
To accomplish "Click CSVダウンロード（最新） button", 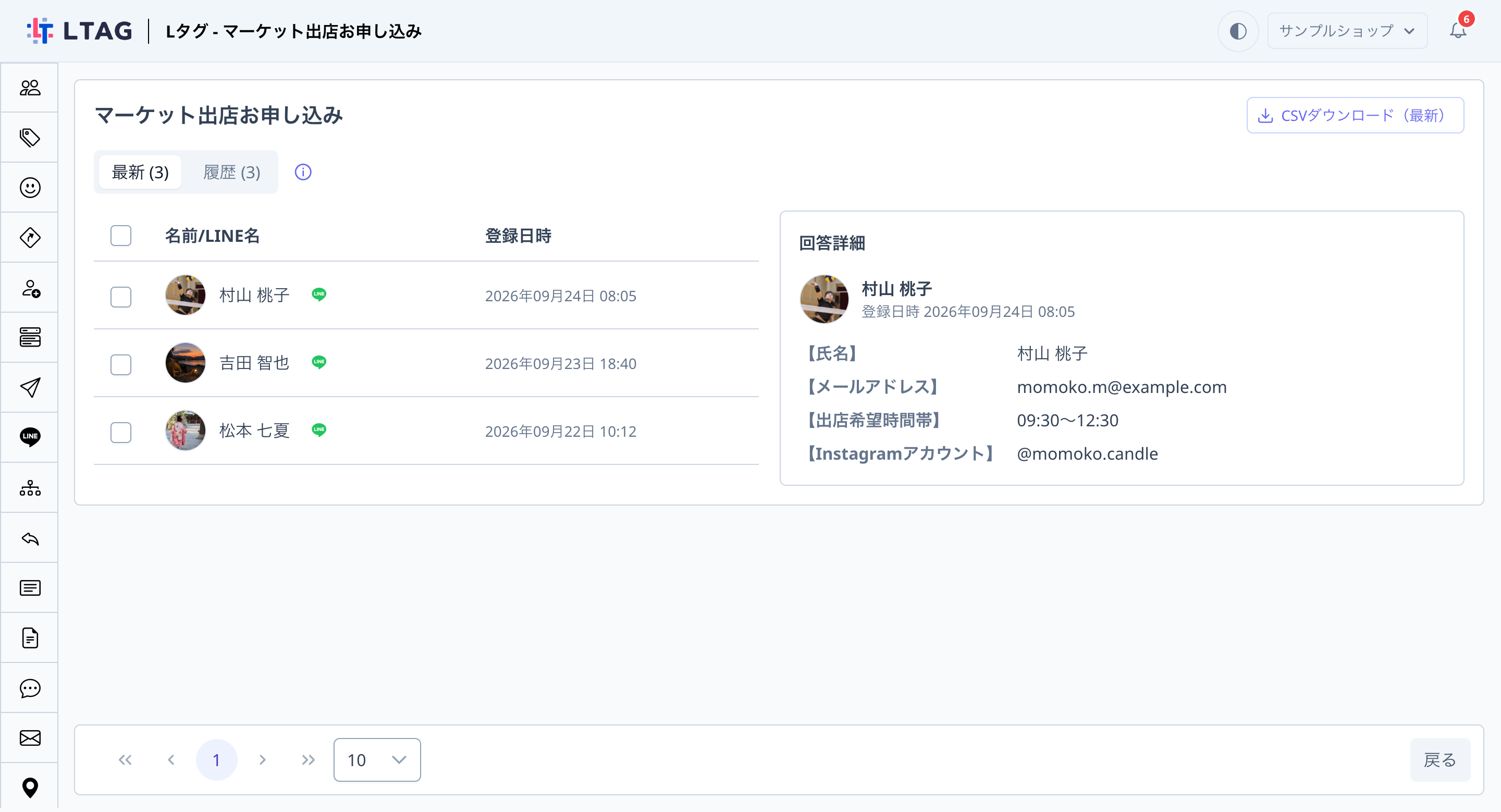I will point(1355,115).
